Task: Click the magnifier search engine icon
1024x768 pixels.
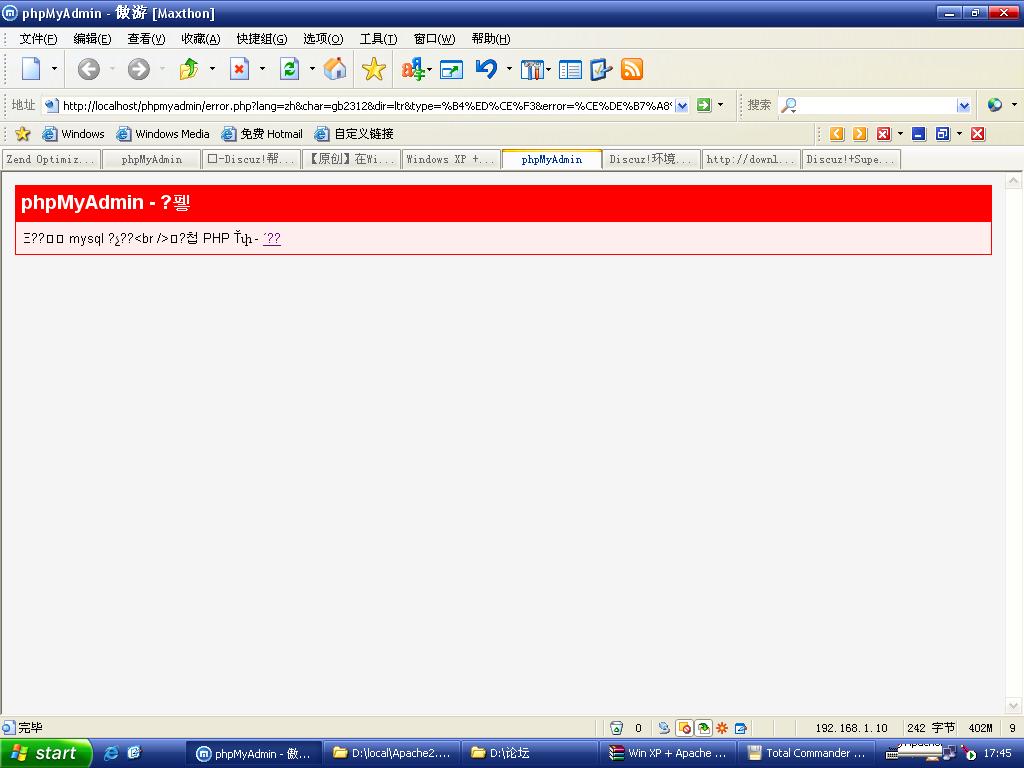Action: (789, 105)
